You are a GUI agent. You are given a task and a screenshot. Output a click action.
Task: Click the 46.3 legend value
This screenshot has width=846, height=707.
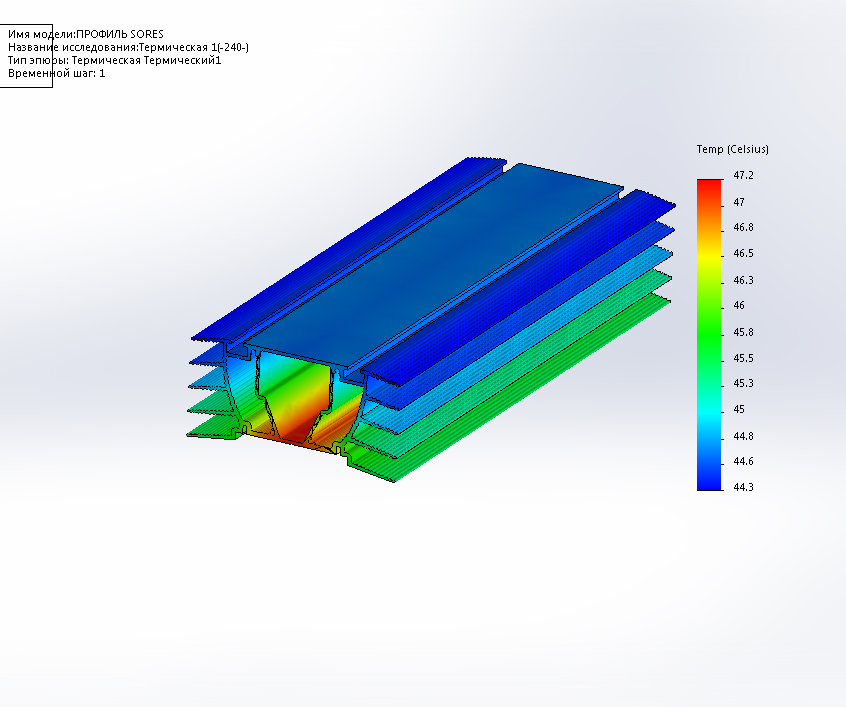743,280
